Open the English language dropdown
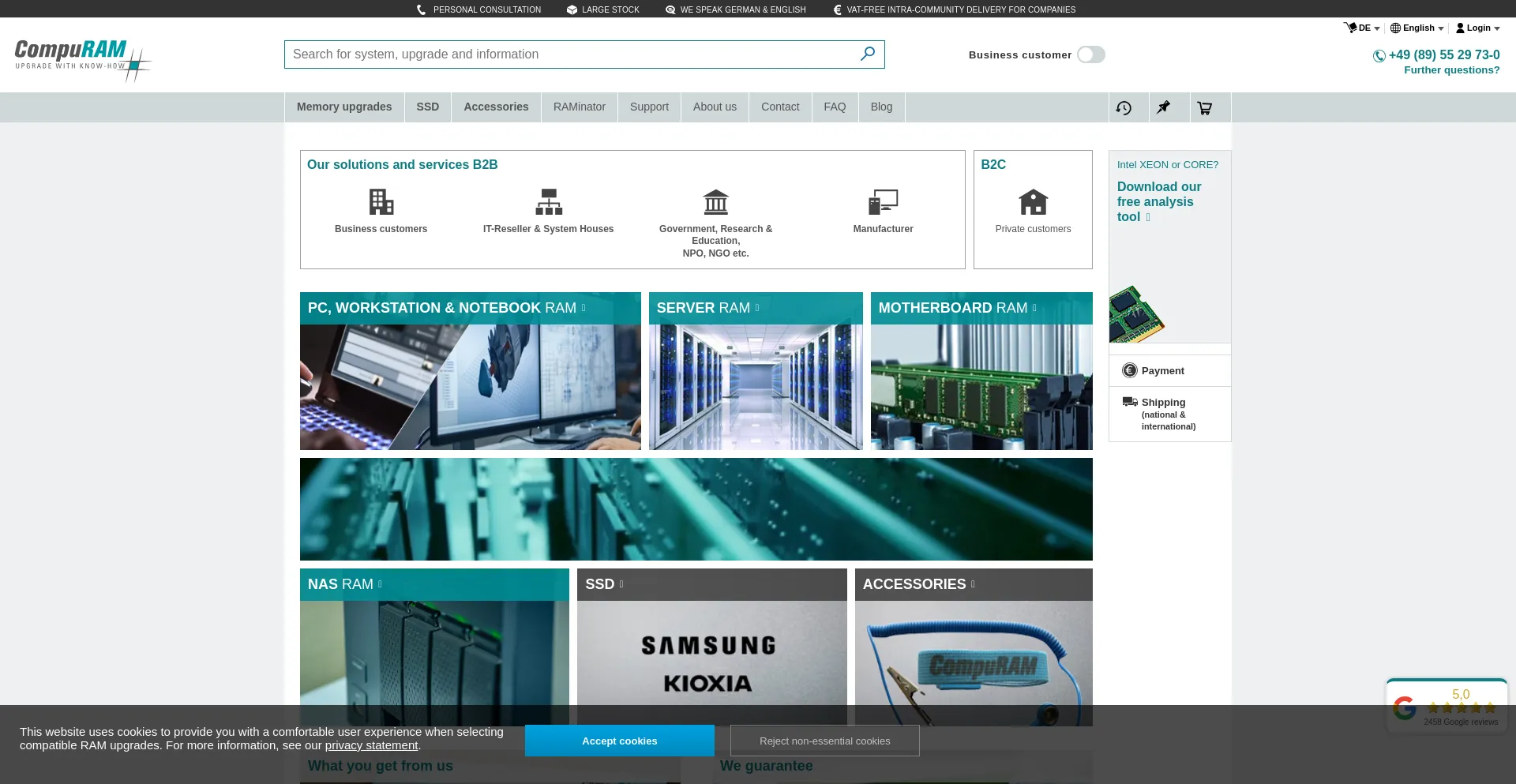This screenshot has height=784, width=1516. tap(1417, 28)
